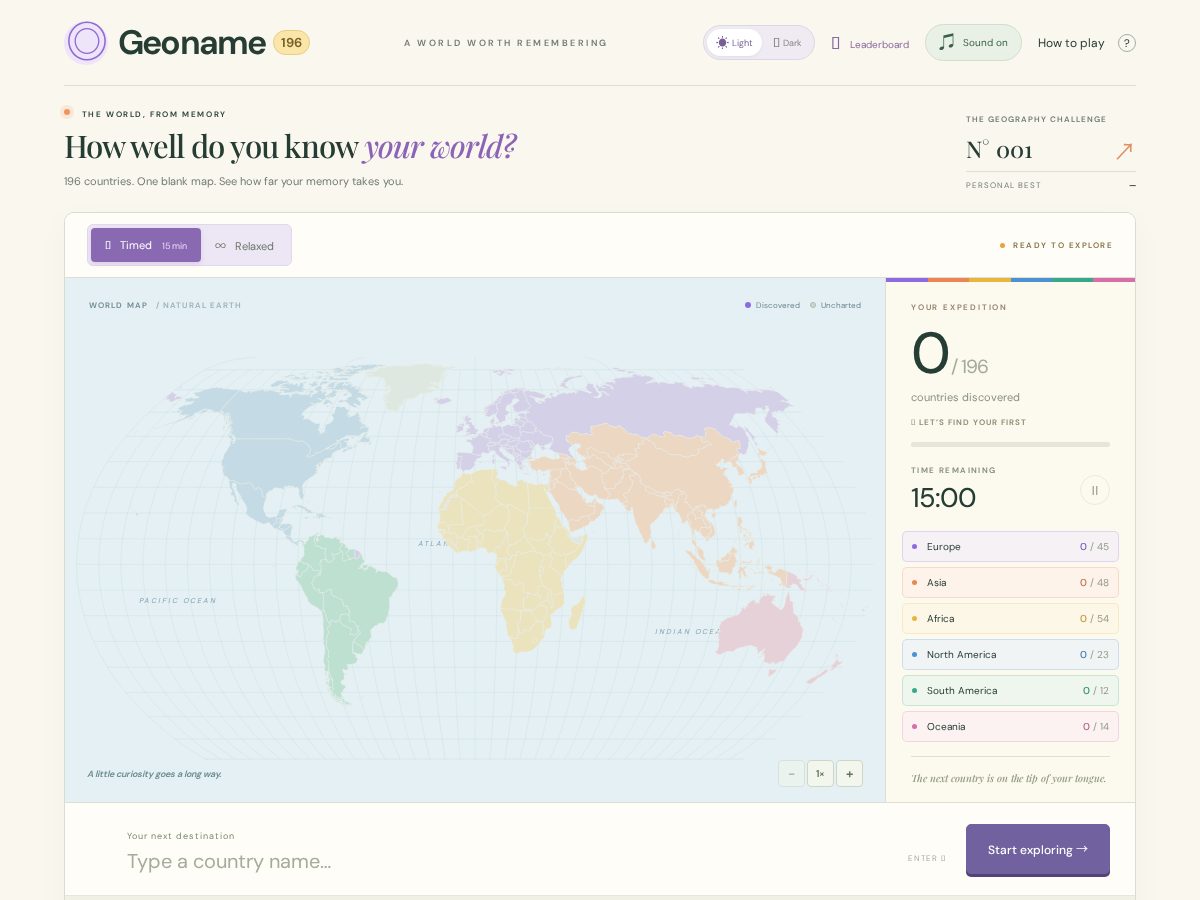The image size is (1200, 900).
Task: Zoom in the world map with plus
Action: pos(850,774)
